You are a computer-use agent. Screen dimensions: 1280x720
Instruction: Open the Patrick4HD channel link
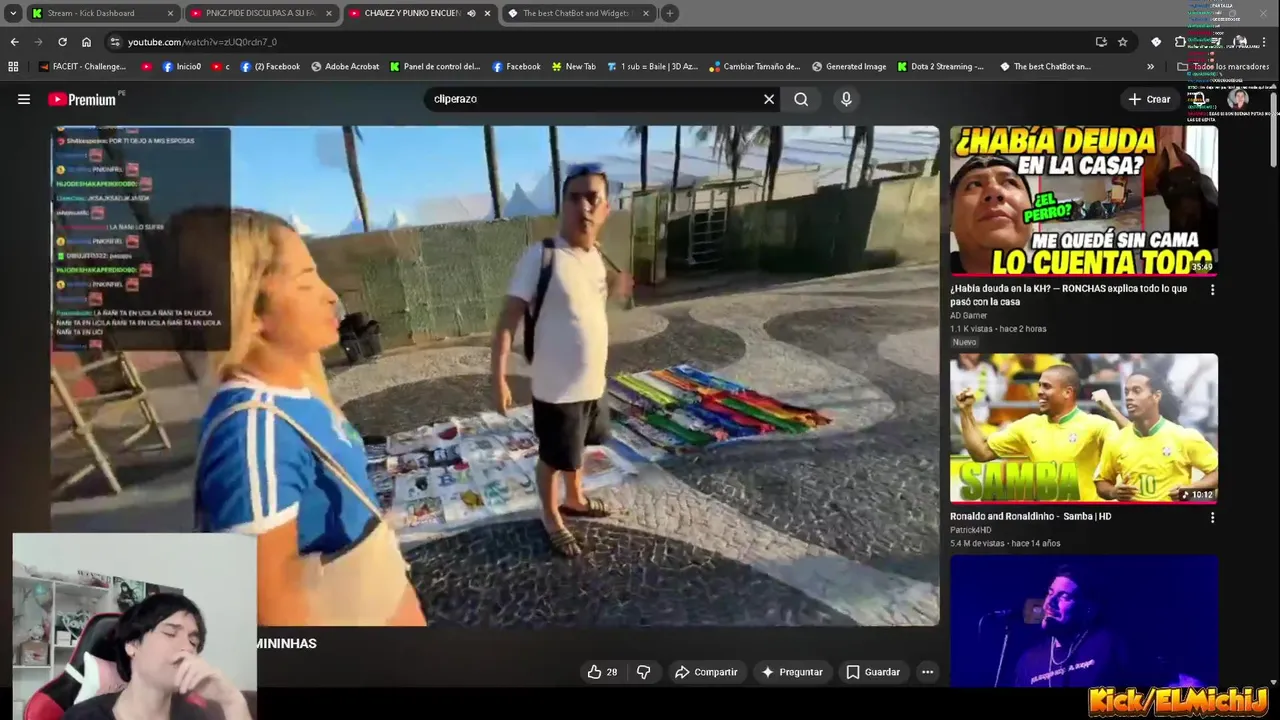pyautogui.click(x=971, y=530)
